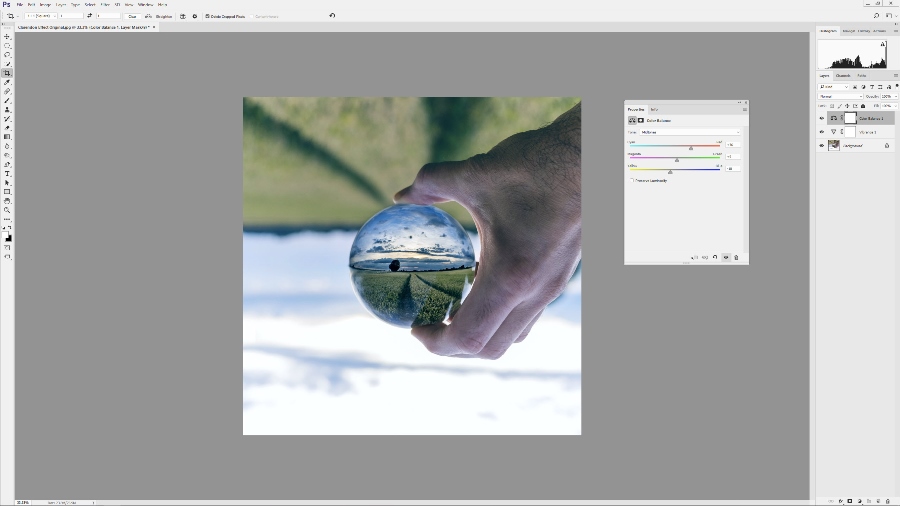Select the Type tool

(x=7, y=174)
